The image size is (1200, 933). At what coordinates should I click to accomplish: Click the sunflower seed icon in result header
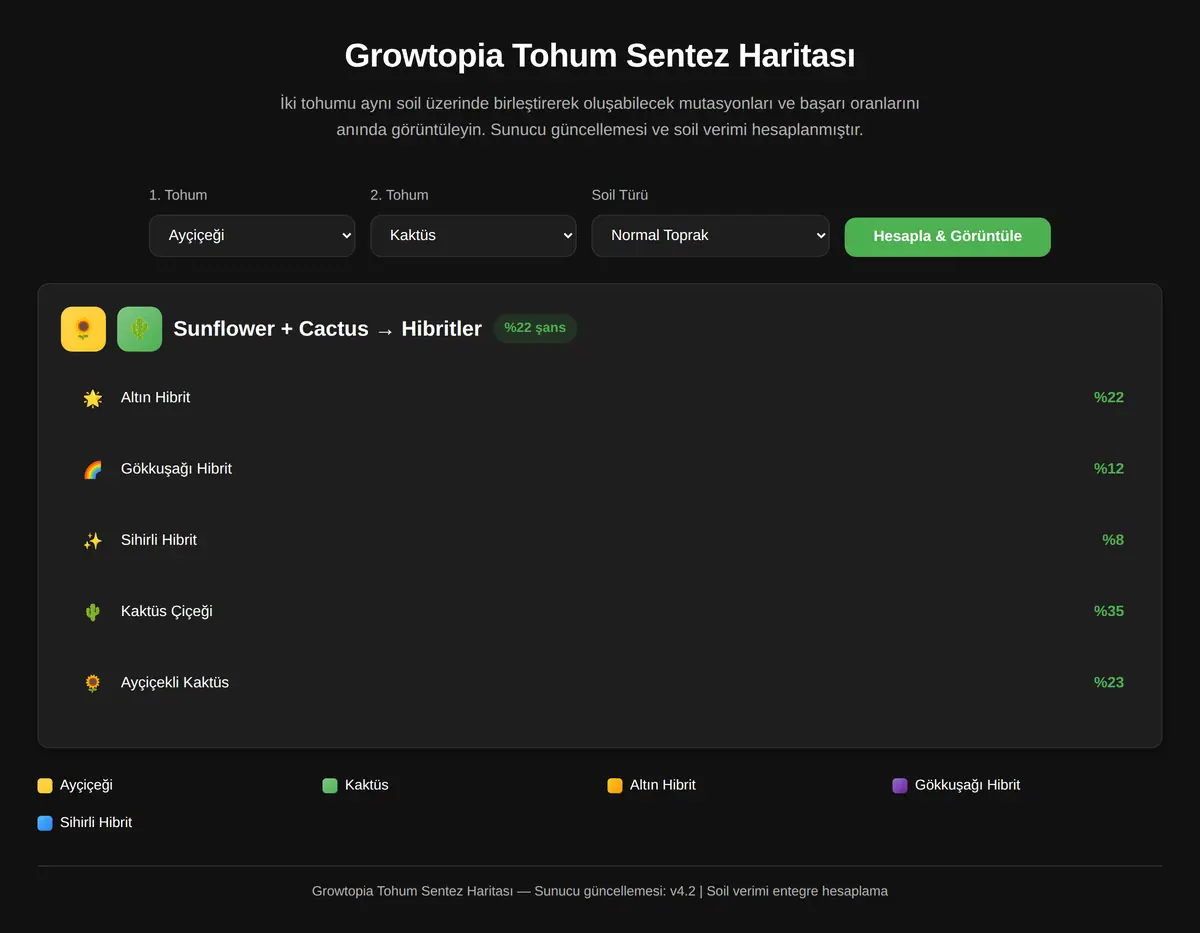(83, 329)
